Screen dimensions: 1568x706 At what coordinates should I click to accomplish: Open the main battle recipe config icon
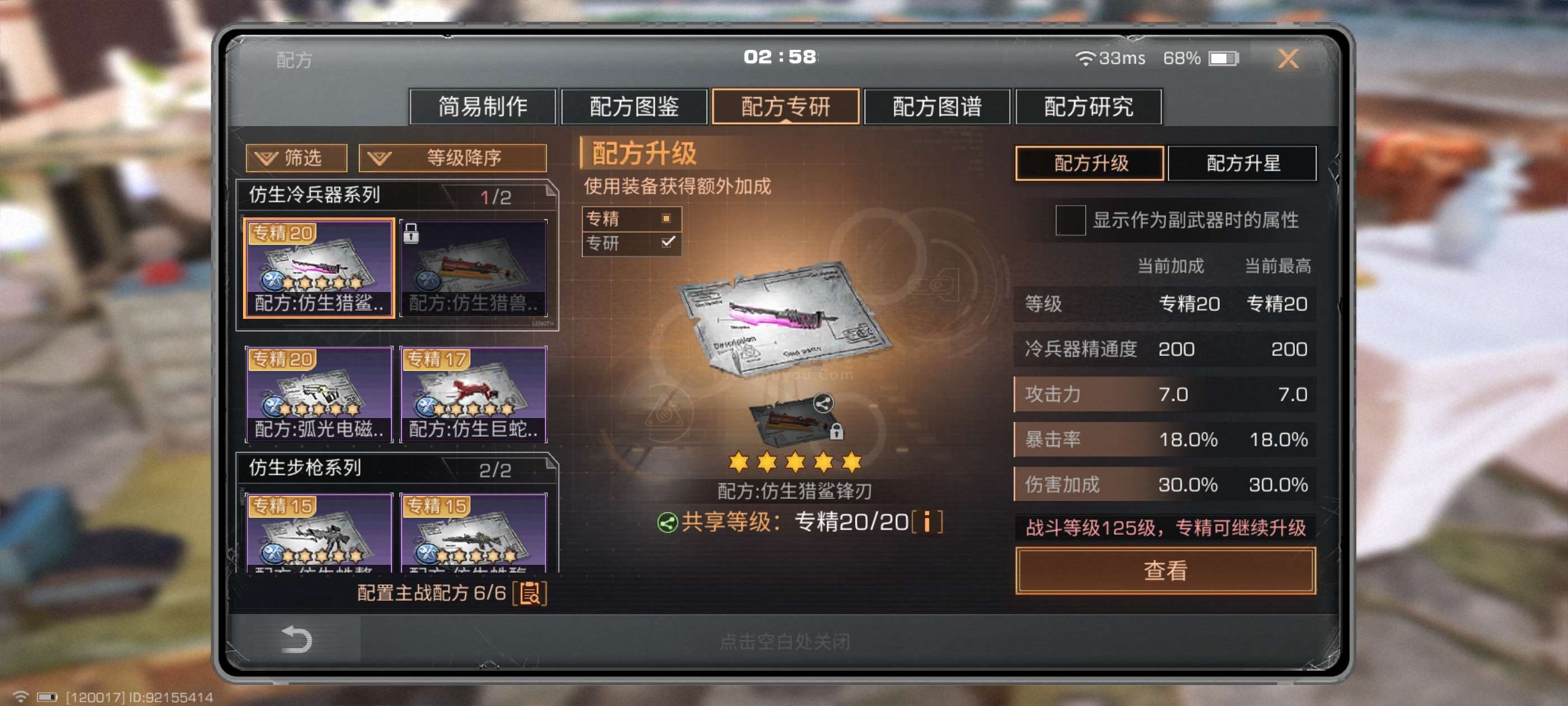tap(530, 593)
